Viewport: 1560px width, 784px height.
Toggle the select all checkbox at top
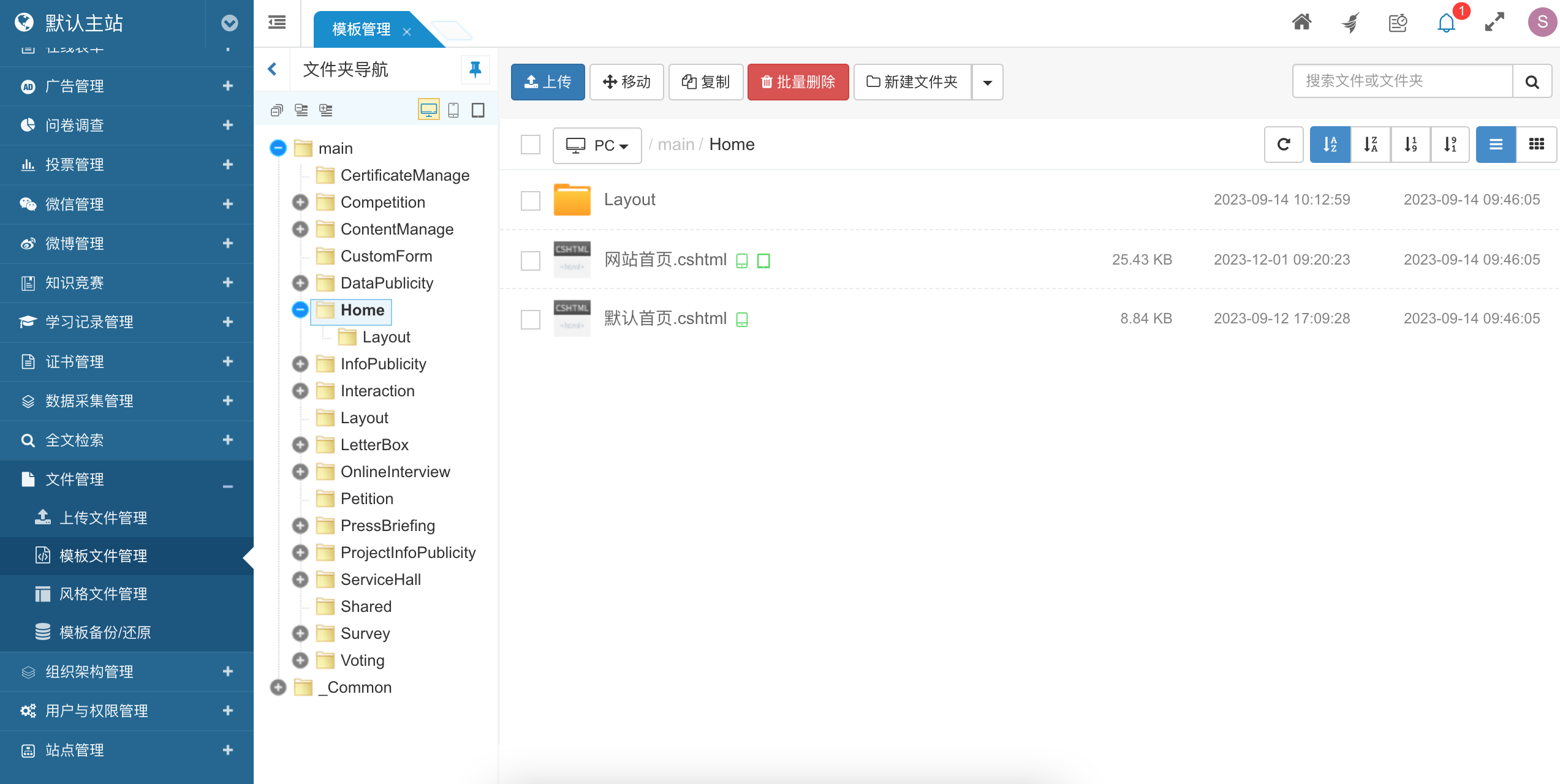531,145
